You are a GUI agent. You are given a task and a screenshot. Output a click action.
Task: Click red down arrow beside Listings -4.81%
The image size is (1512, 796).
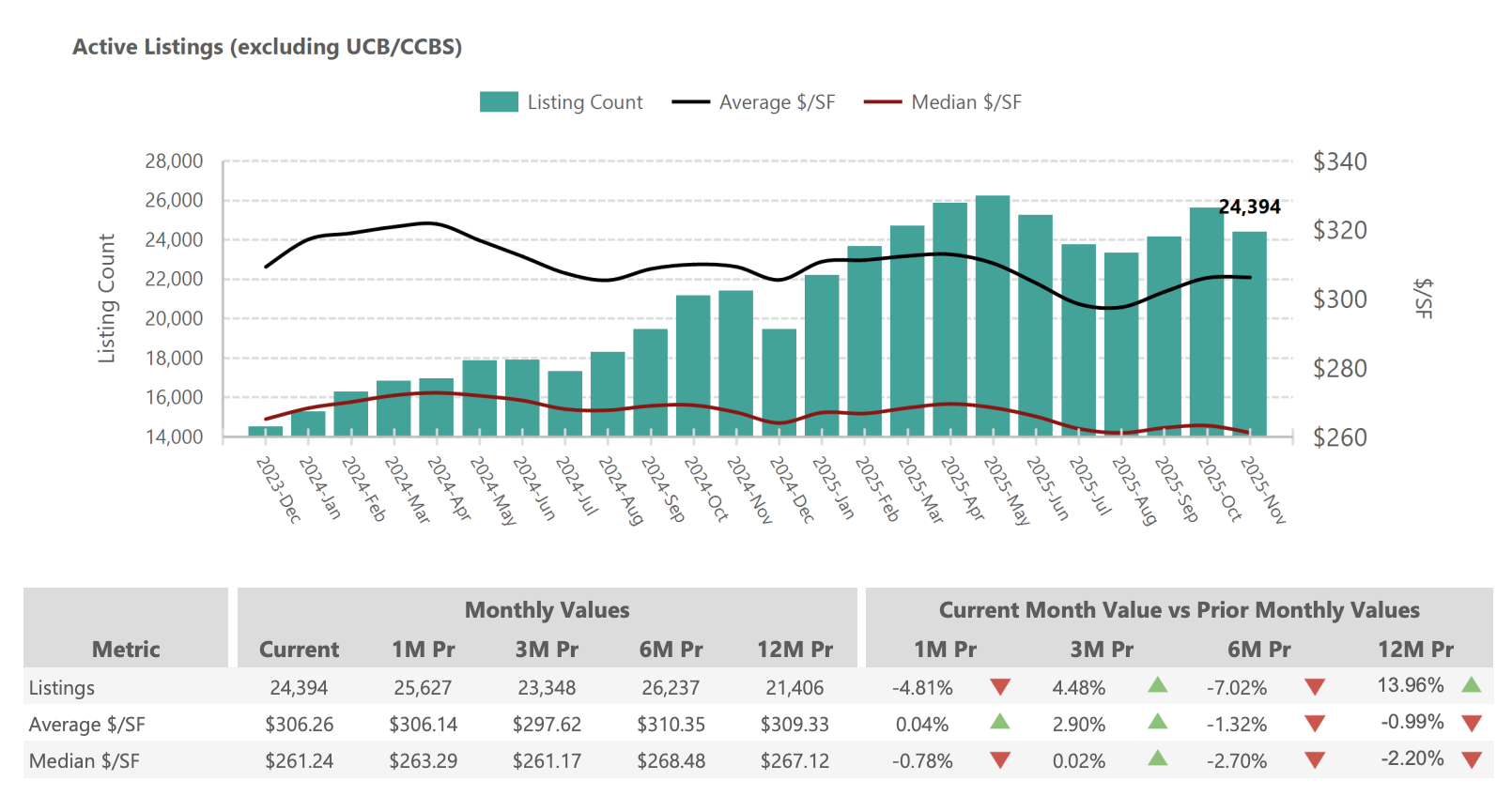coord(1000,687)
